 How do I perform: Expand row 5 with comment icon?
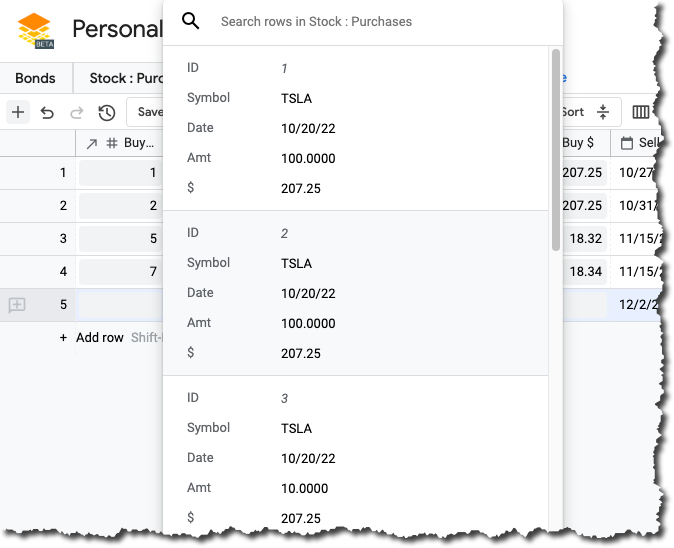coord(17,305)
